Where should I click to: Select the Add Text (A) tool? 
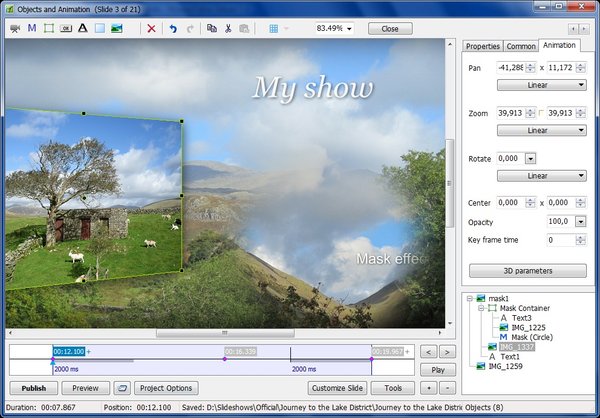point(82,29)
